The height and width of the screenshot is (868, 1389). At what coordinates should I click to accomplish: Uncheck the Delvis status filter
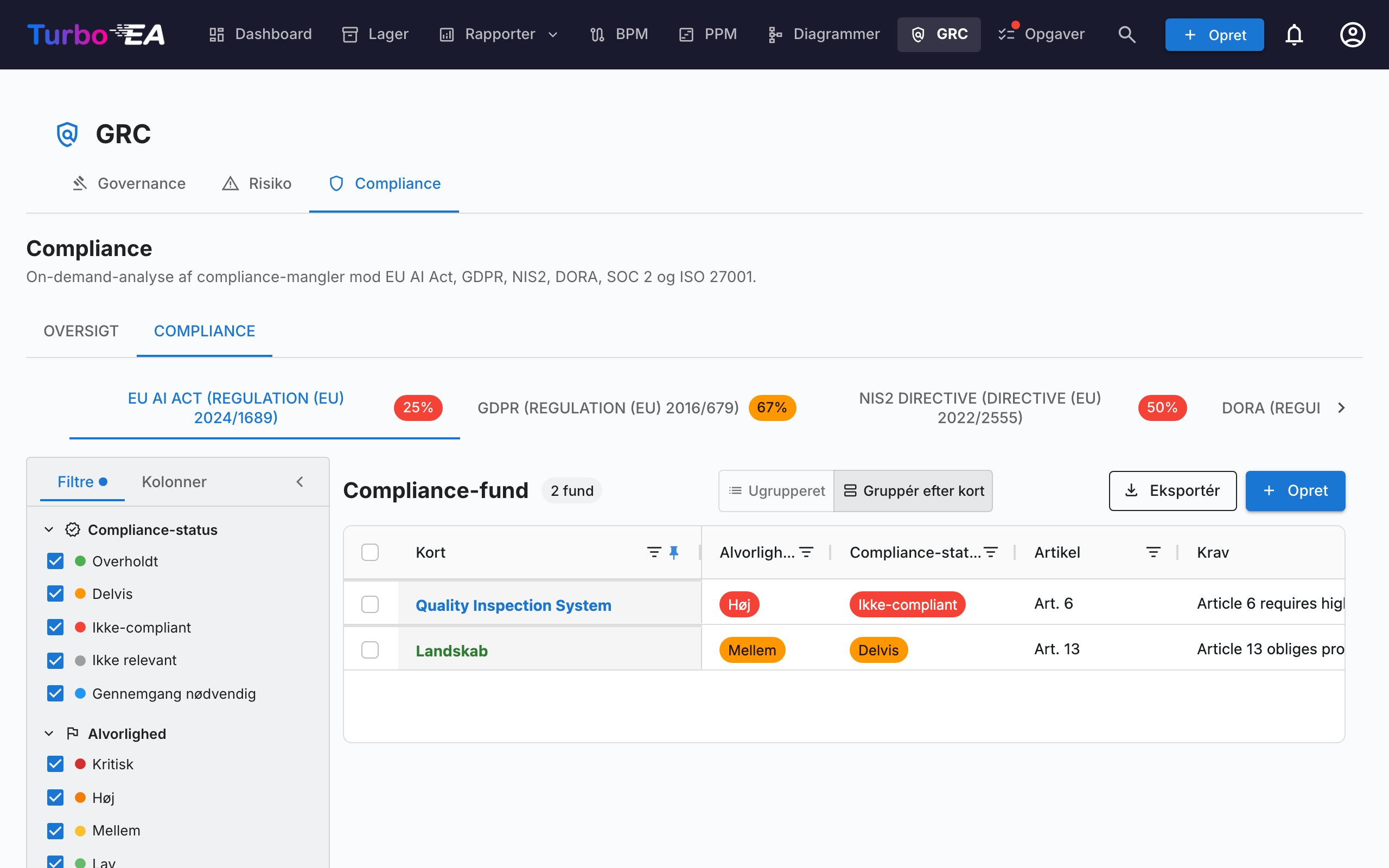pyautogui.click(x=55, y=593)
